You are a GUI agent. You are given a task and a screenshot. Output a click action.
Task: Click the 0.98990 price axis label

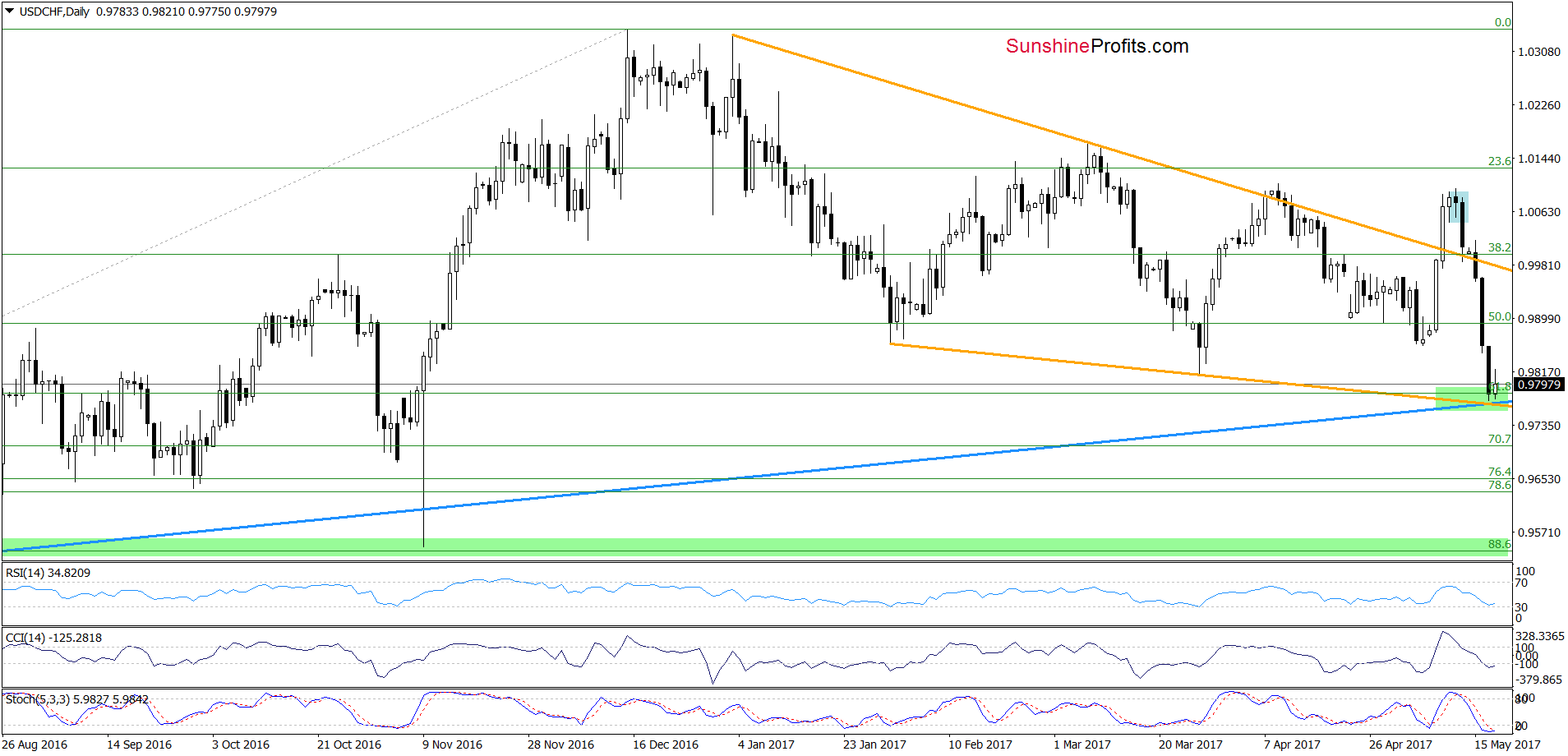tap(1538, 319)
